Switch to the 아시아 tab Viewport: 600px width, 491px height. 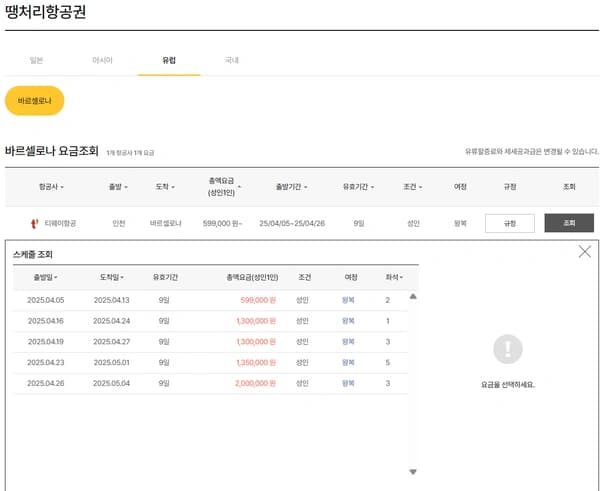coord(102,60)
